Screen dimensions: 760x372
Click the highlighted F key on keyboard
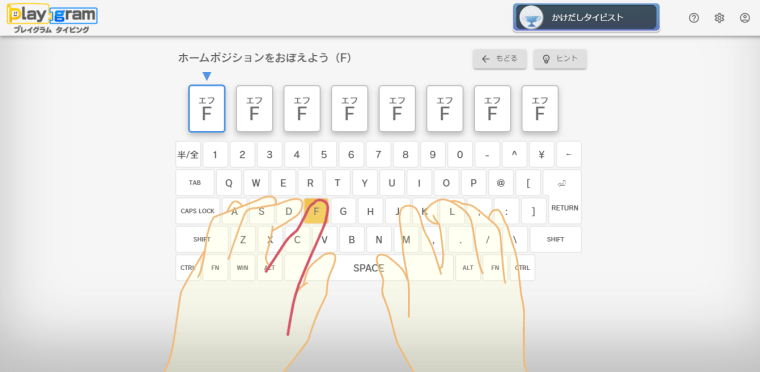[x=317, y=211]
